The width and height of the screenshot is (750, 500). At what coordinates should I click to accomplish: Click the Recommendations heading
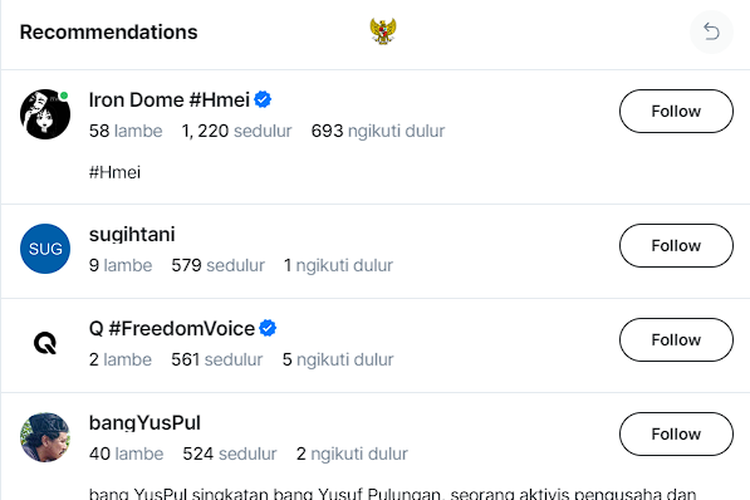pyautogui.click(x=109, y=32)
